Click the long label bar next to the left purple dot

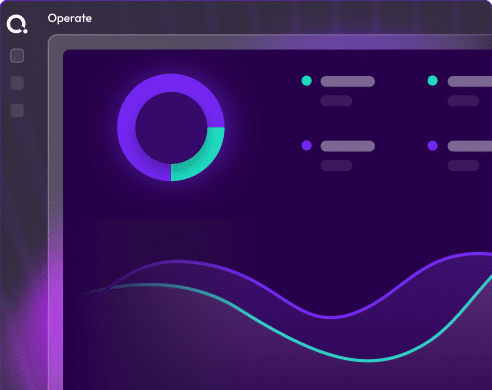348,146
